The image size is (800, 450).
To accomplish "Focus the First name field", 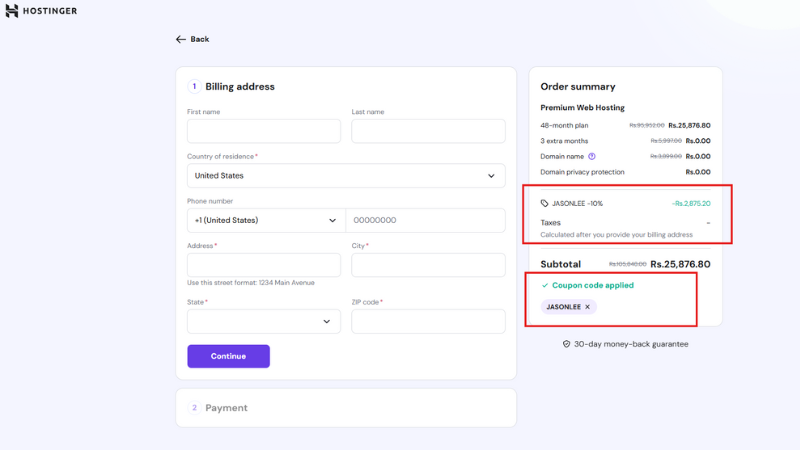I will tap(264, 131).
